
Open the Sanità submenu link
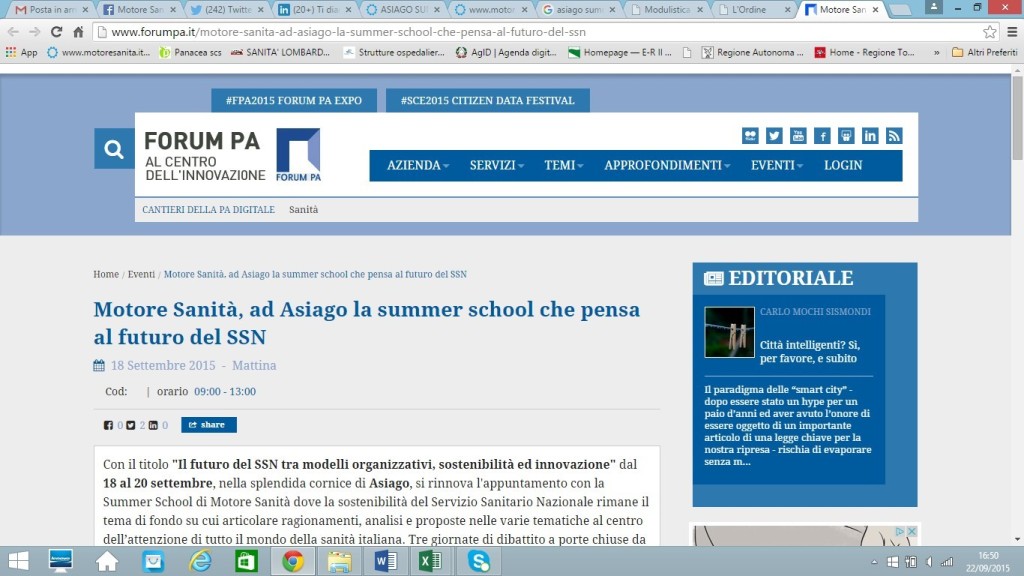pyautogui.click(x=304, y=210)
